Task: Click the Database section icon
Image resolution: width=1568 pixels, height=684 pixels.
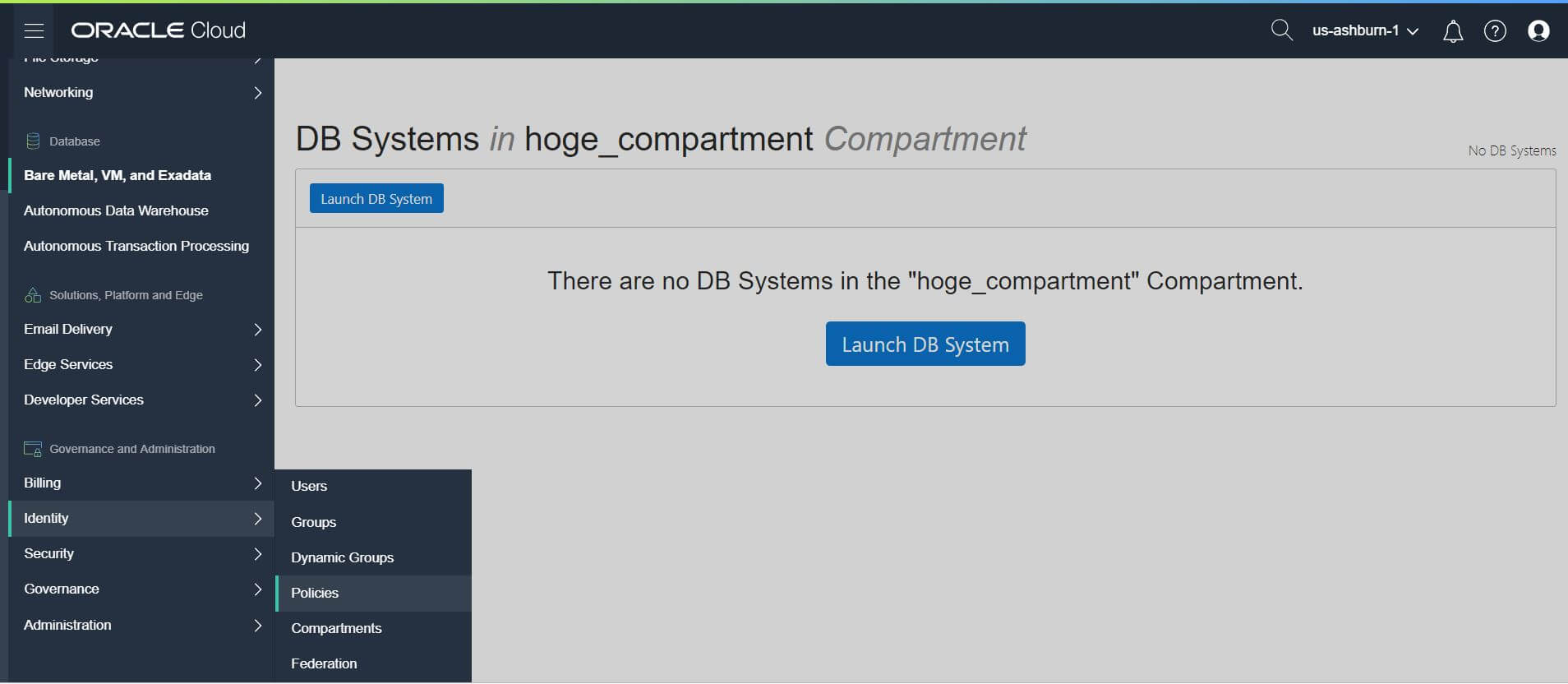Action: (33, 141)
